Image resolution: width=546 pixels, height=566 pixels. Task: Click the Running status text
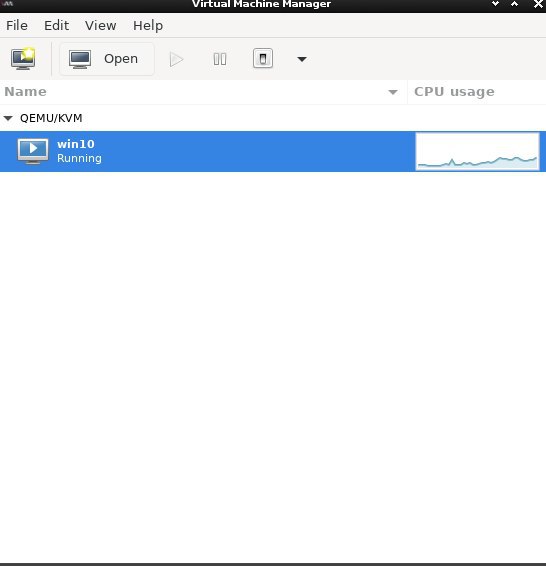pos(79,158)
